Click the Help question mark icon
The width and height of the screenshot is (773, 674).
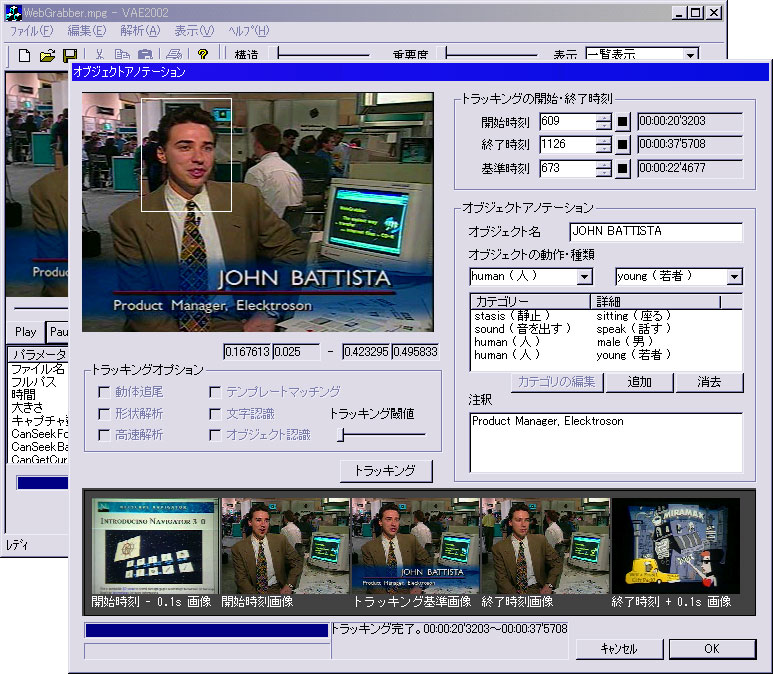(203, 55)
